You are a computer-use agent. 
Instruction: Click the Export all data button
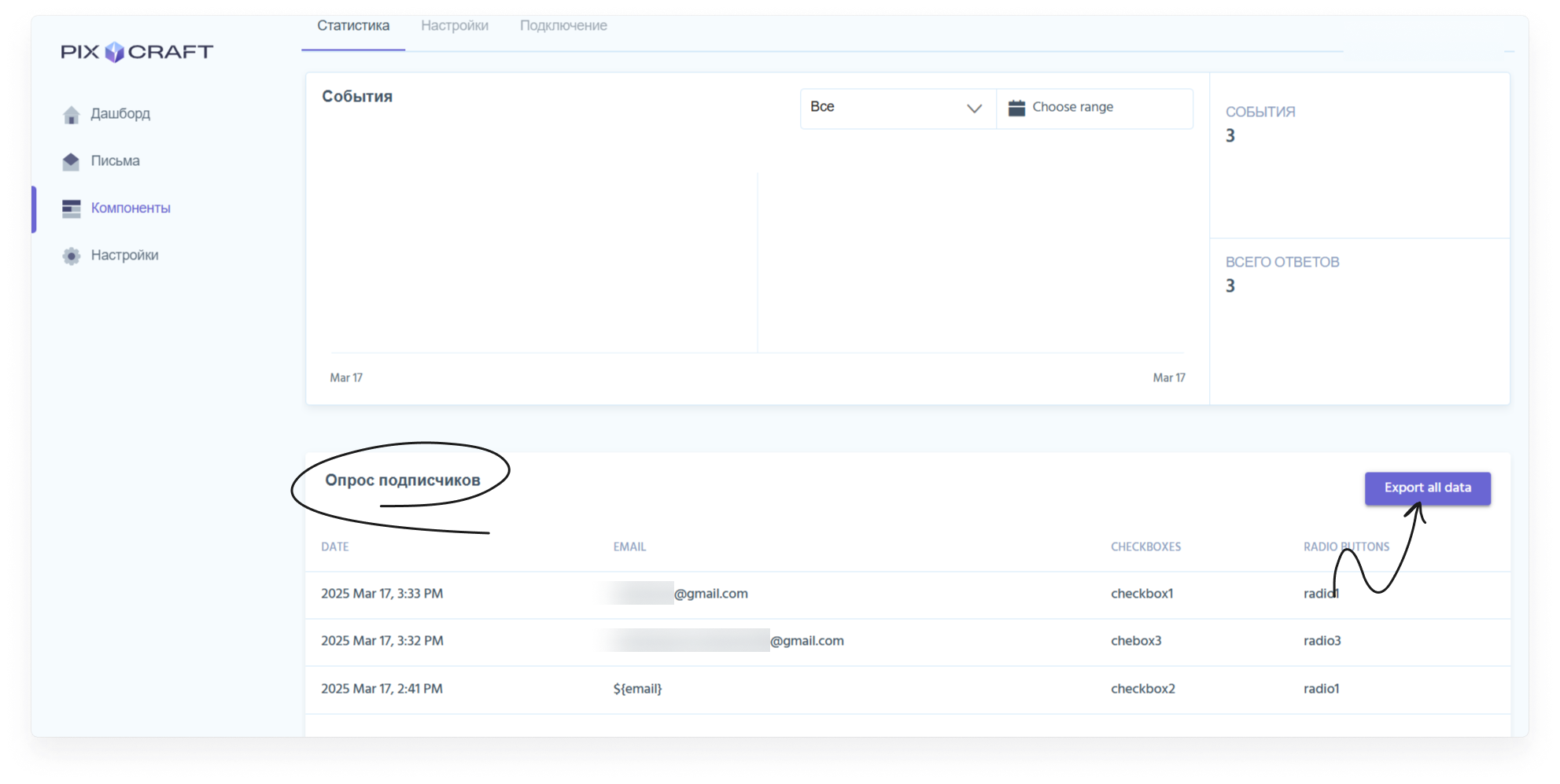[1427, 488]
